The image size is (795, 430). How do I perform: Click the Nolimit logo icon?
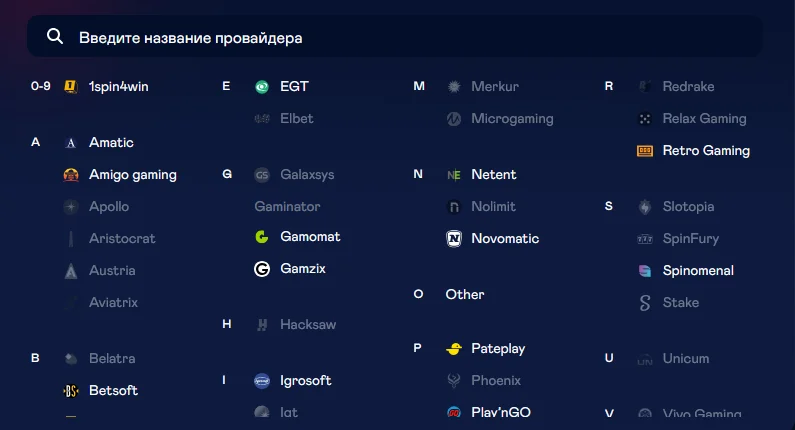click(x=454, y=207)
